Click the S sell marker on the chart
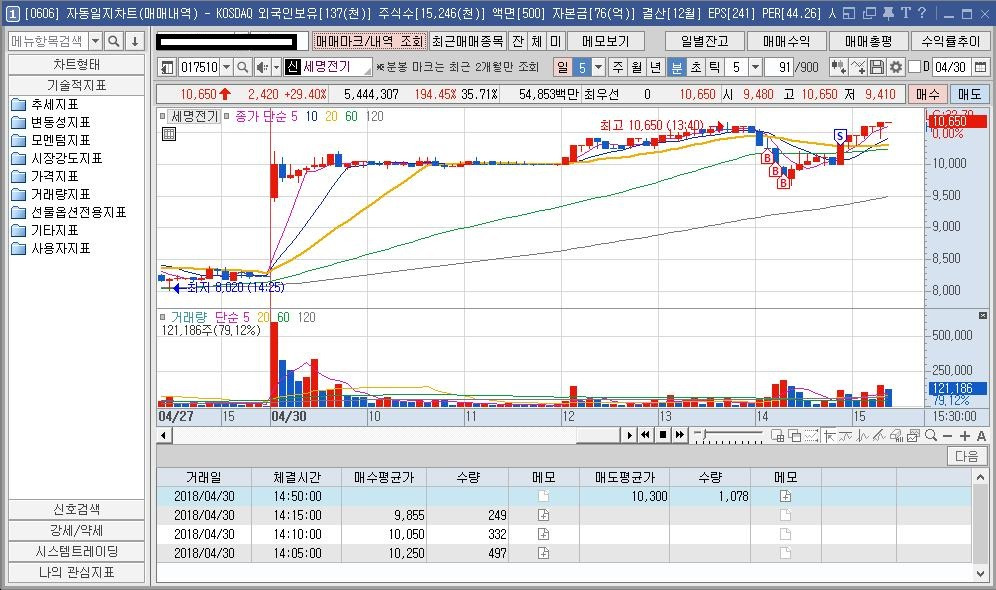996x590 pixels. click(x=840, y=136)
